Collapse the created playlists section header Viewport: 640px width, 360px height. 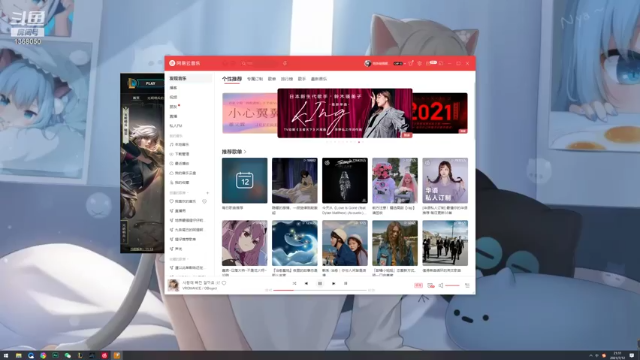pyautogui.click(x=179, y=193)
